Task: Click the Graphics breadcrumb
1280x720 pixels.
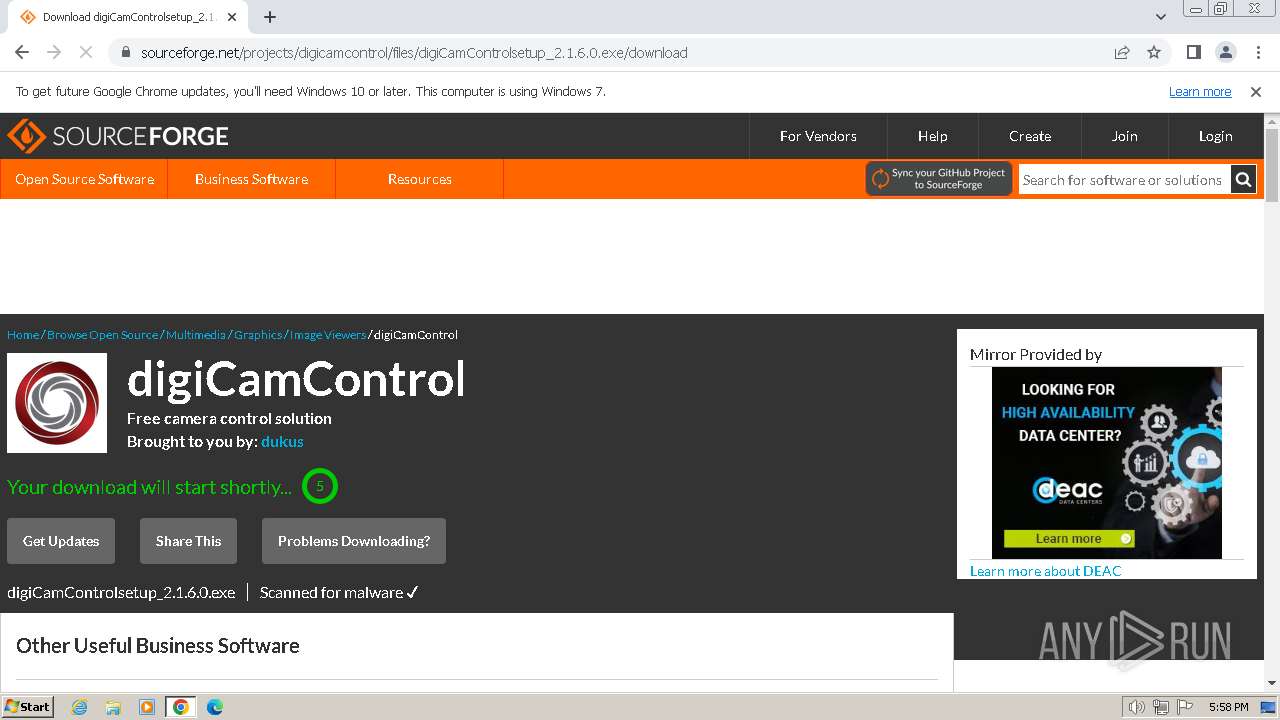Action: point(258,335)
